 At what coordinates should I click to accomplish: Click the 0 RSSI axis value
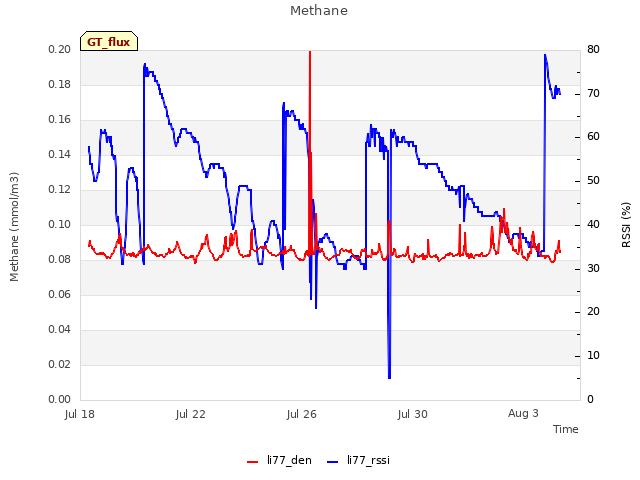(590, 400)
